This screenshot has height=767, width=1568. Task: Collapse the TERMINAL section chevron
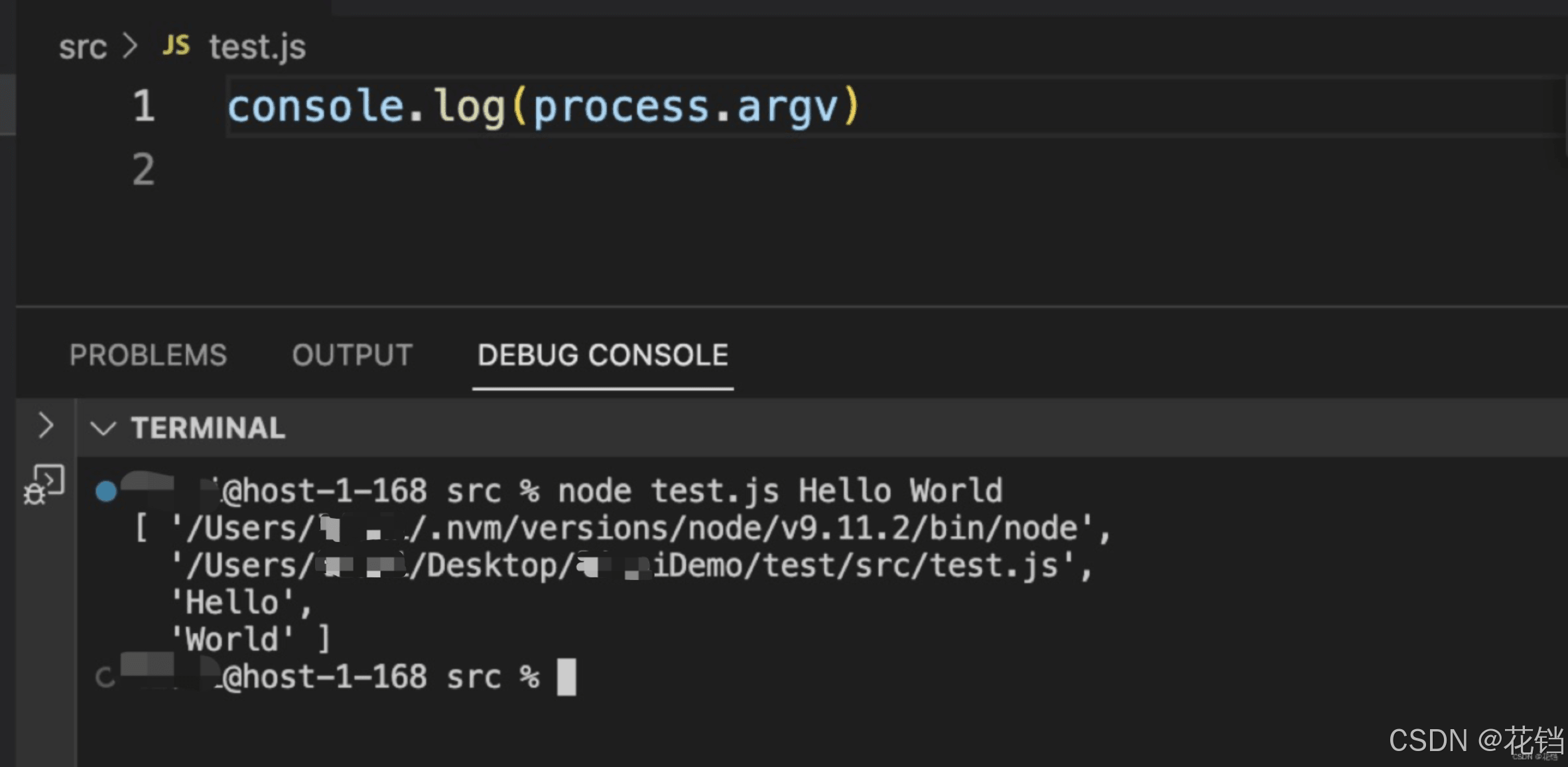(103, 428)
